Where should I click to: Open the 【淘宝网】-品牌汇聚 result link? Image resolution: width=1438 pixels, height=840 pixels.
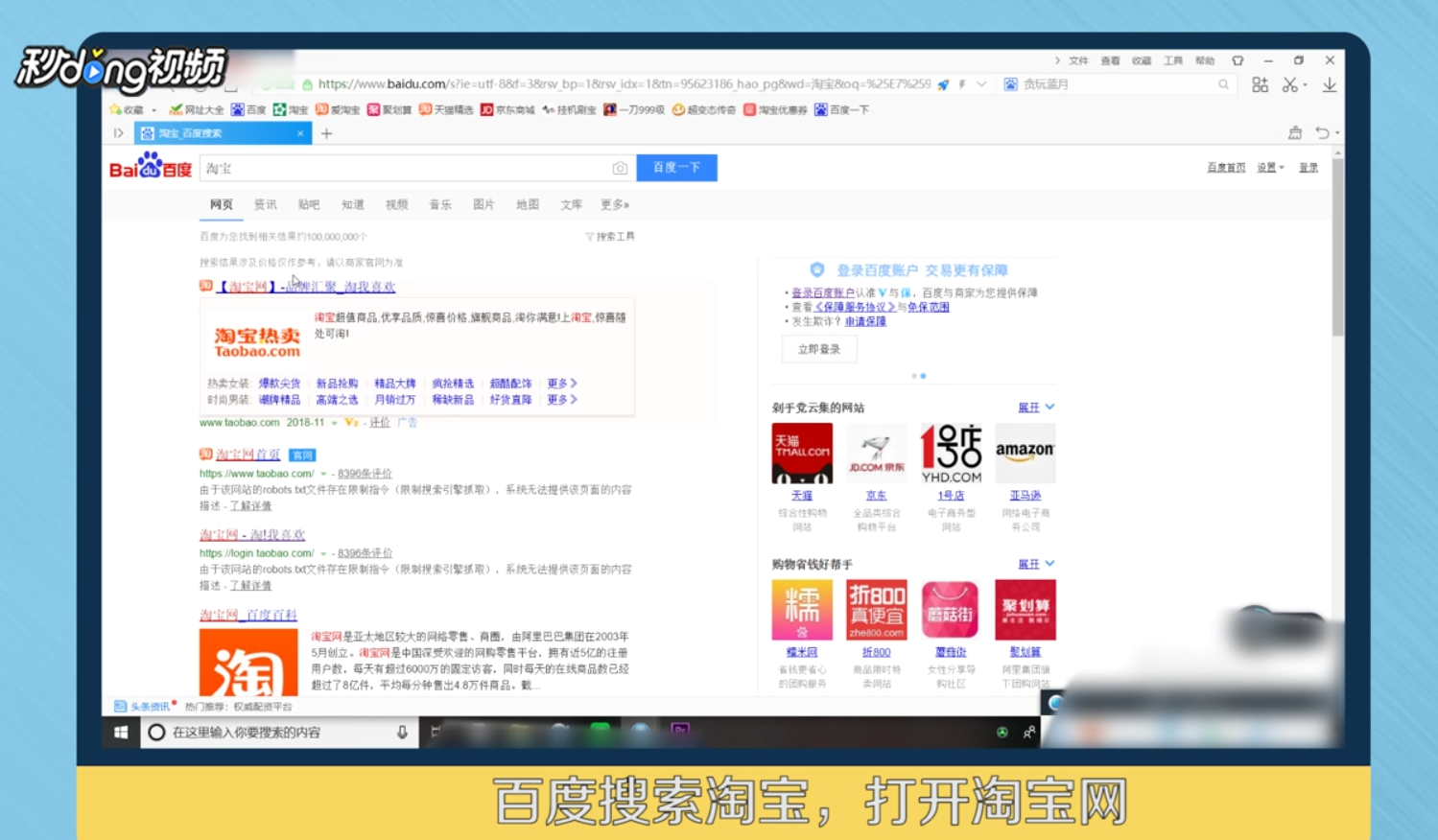click(305, 287)
